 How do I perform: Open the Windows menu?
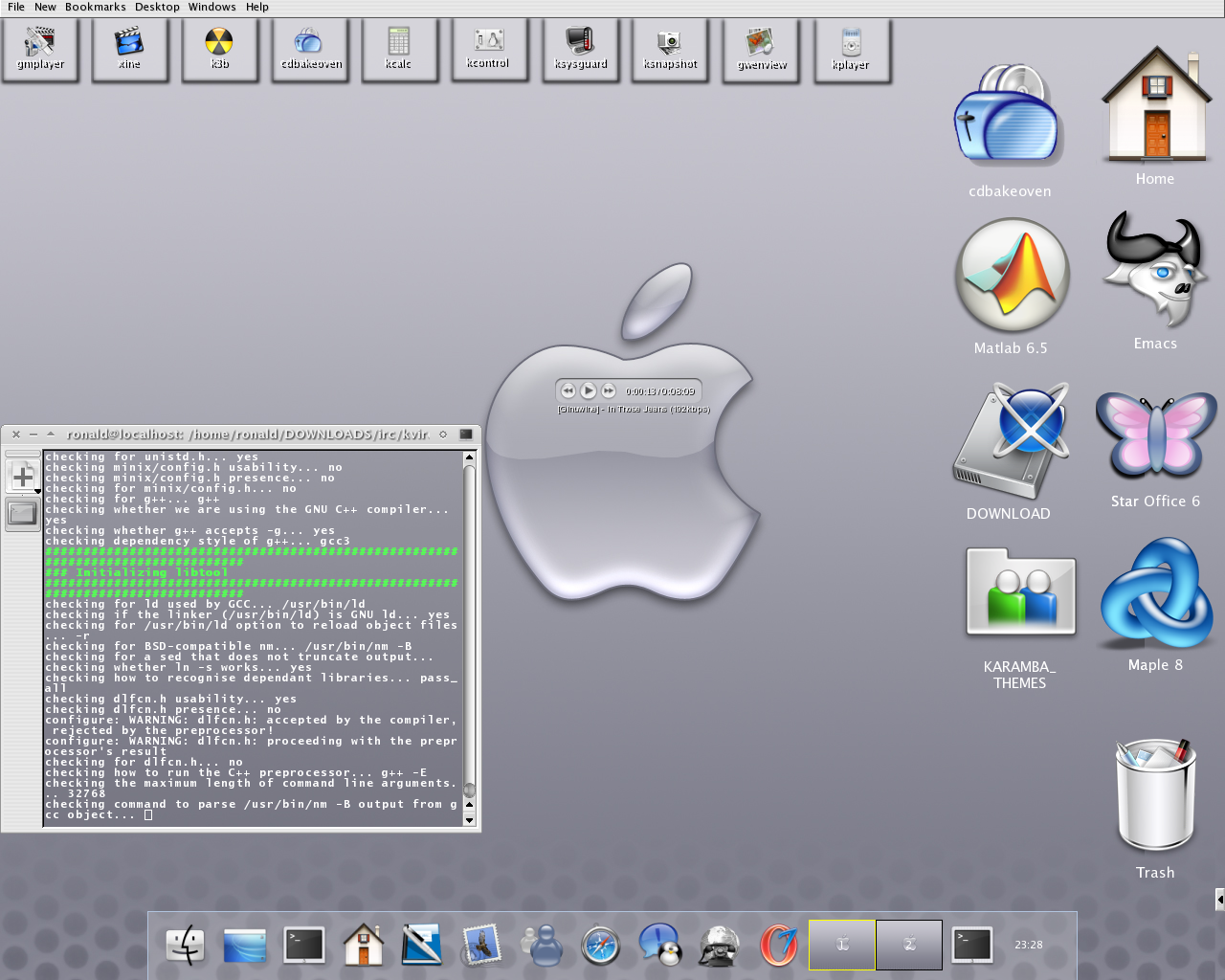click(x=212, y=7)
